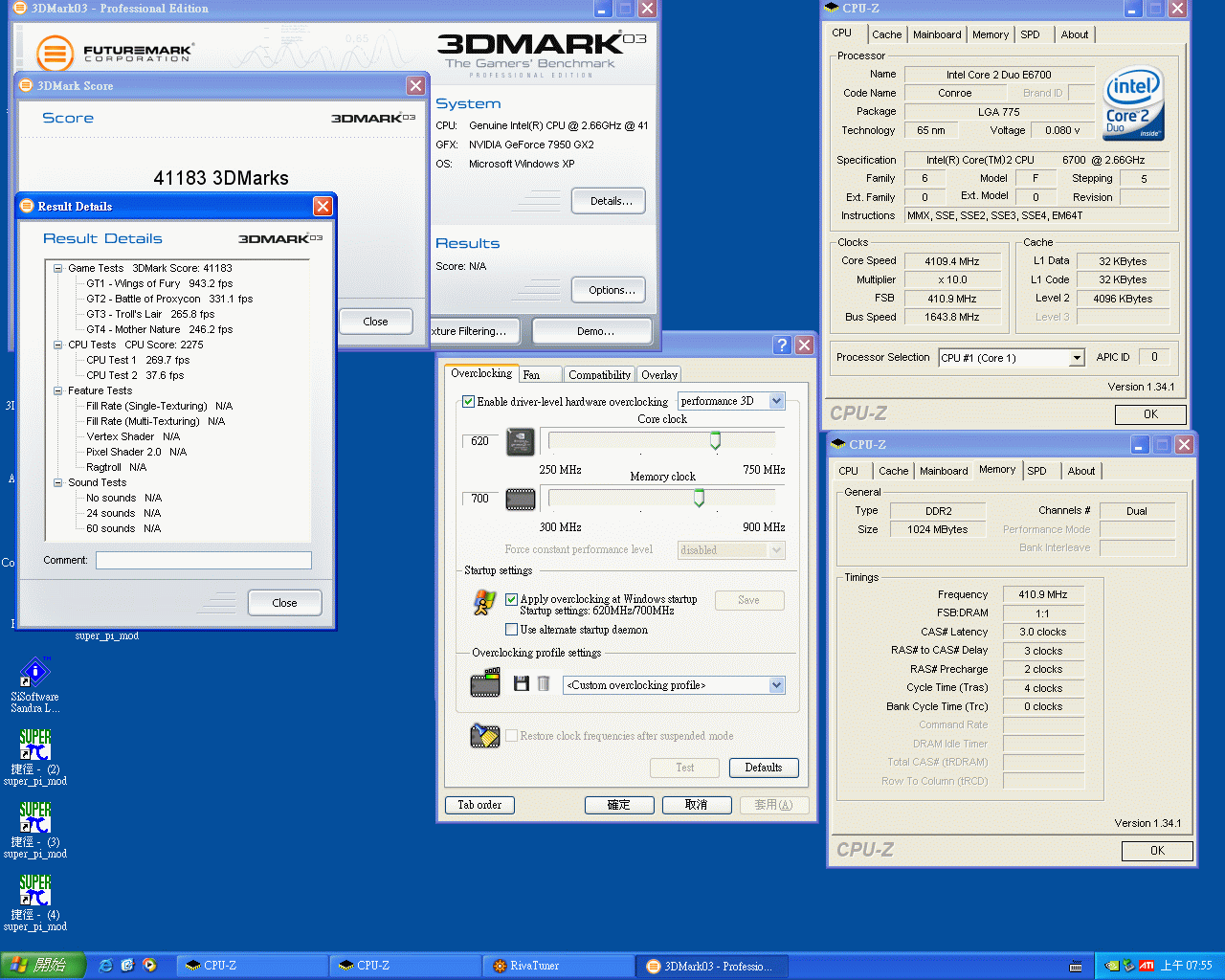This screenshot has height=980, width=1225.
Task: Collapse the Game Tests tree node
Action: click(x=57, y=268)
